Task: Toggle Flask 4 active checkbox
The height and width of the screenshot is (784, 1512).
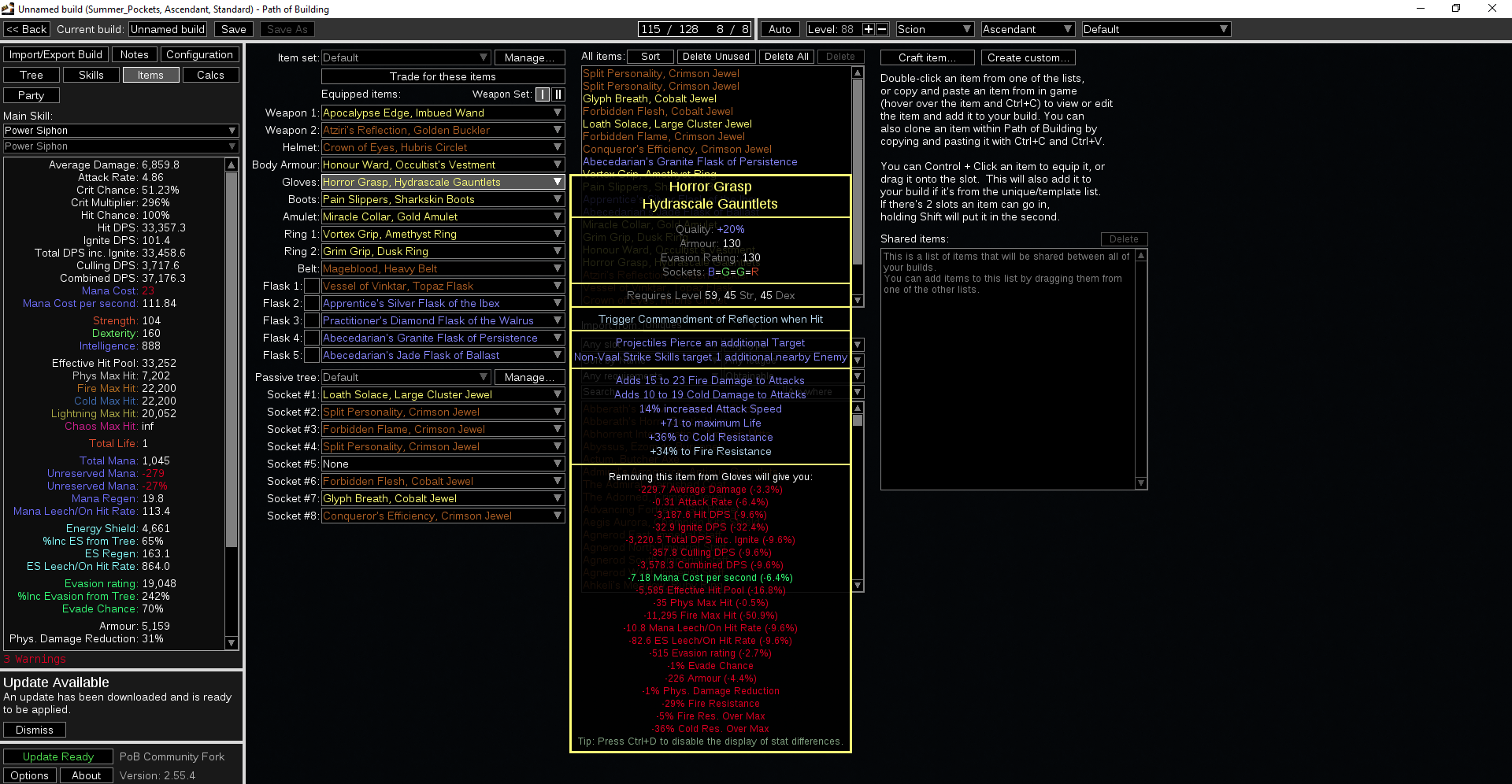Action: click(x=312, y=338)
